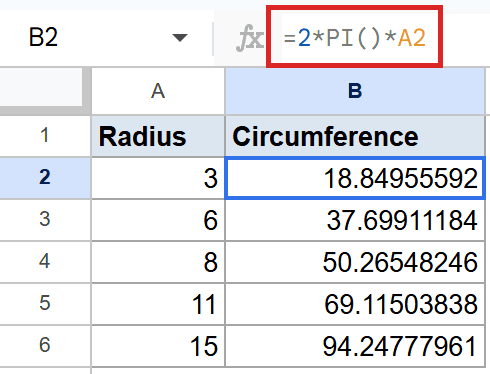The width and height of the screenshot is (490, 374).
Task: Click the select-all corner box
Action: pyautogui.click(x=45, y=91)
